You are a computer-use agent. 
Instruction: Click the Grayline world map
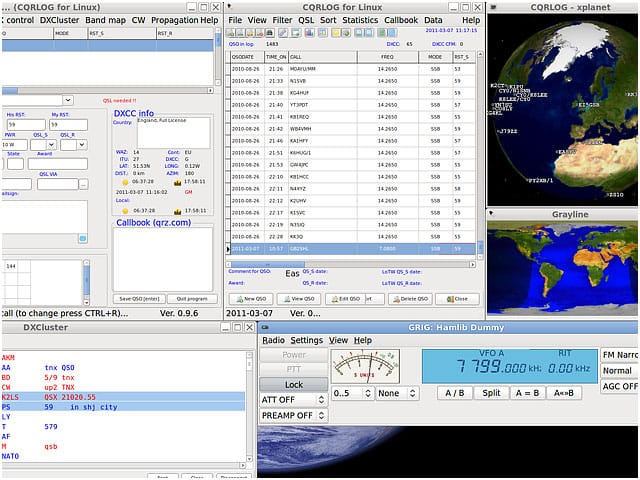(562, 268)
